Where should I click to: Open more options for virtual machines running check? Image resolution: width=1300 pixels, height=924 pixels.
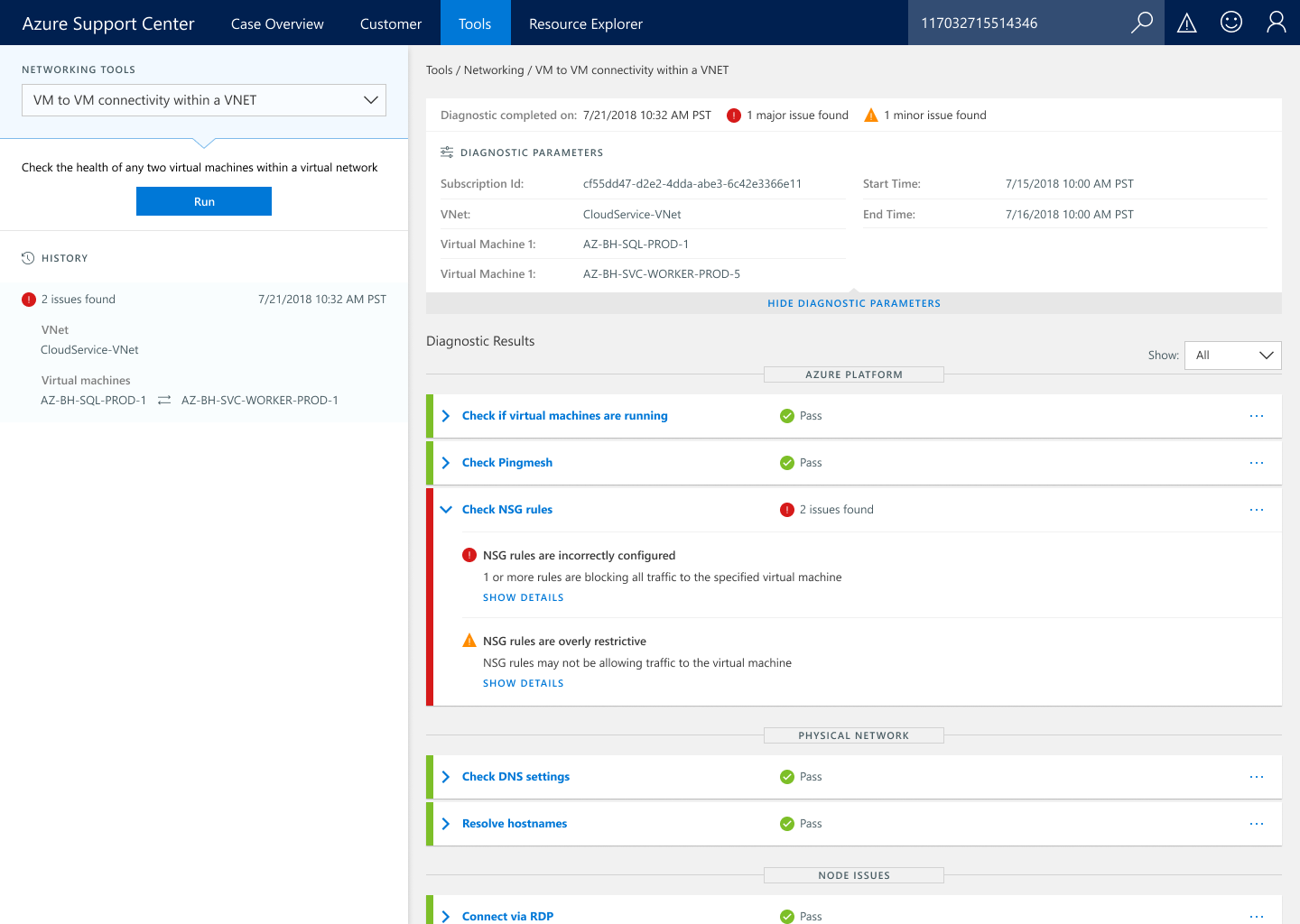point(1257,416)
